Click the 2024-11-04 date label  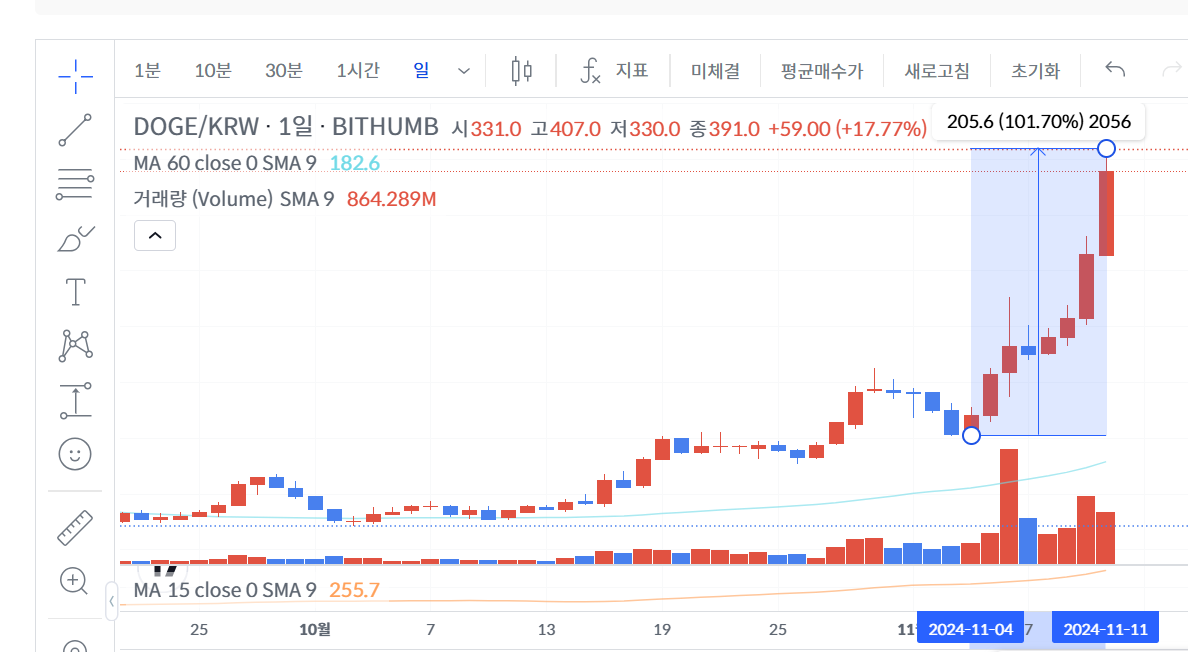point(971,629)
